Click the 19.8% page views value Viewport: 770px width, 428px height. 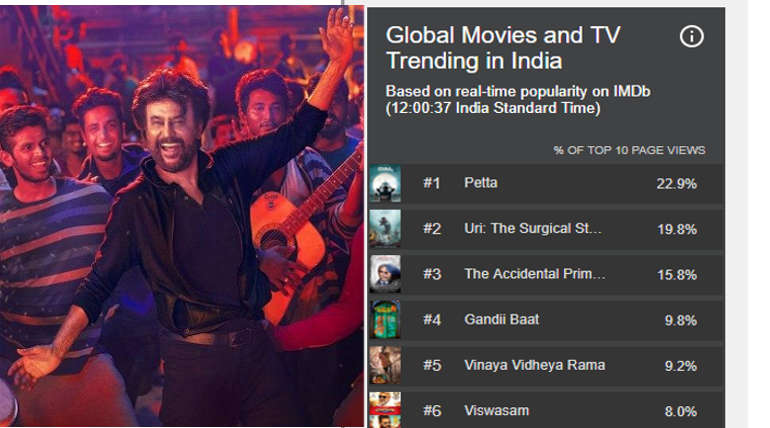pyautogui.click(x=677, y=229)
